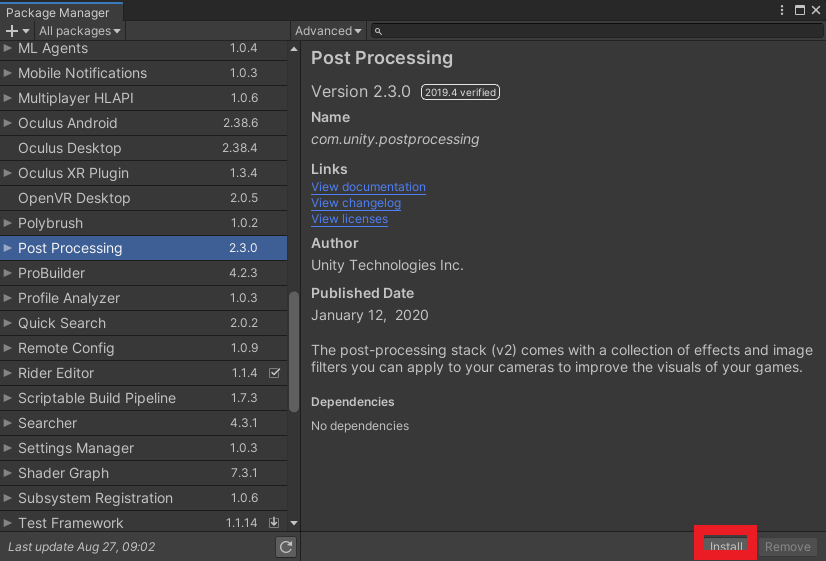Select Oculus Desktop in package list
Image resolution: width=826 pixels, height=561 pixels.
(x=69, y=148)
